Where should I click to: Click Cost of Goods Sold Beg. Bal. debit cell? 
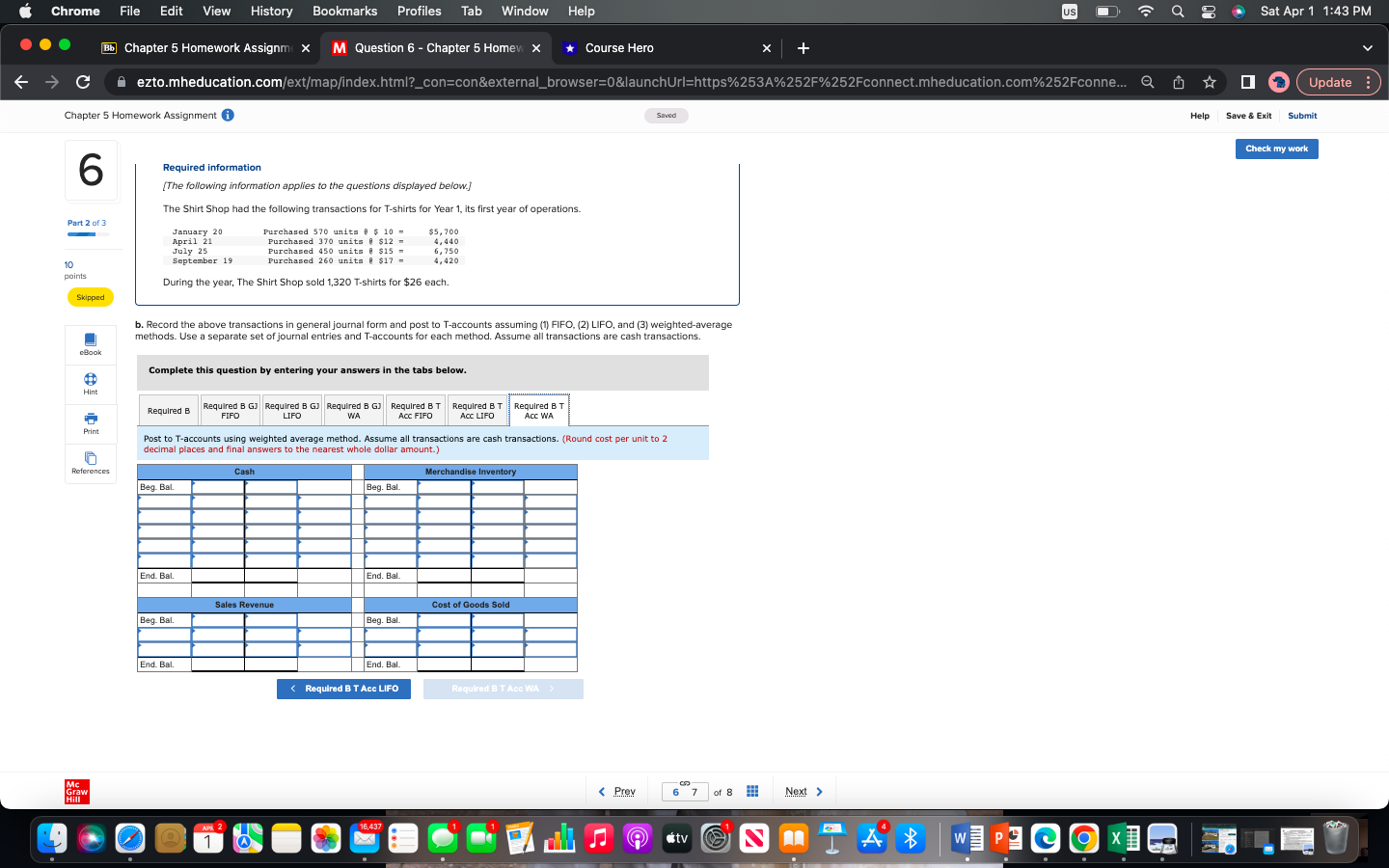pyautogui.click(x=445, y=620)
